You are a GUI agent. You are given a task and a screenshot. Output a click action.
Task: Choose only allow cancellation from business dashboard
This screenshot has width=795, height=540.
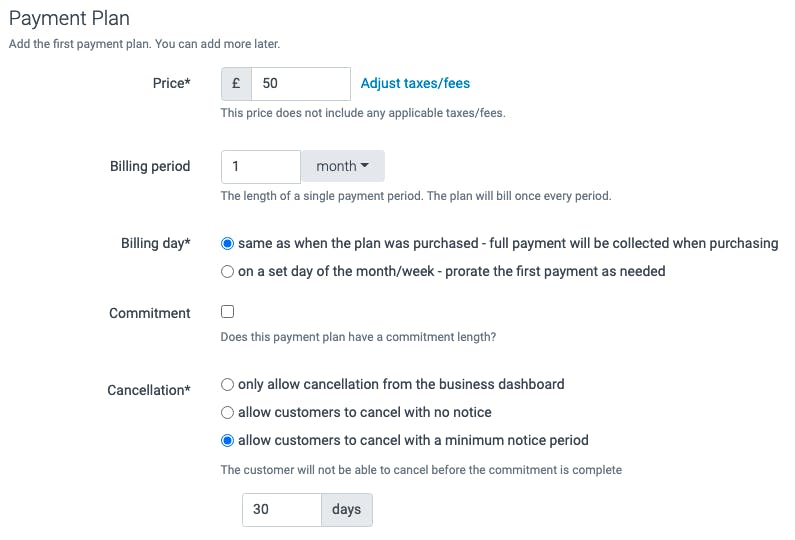click(x=228, y=384)
